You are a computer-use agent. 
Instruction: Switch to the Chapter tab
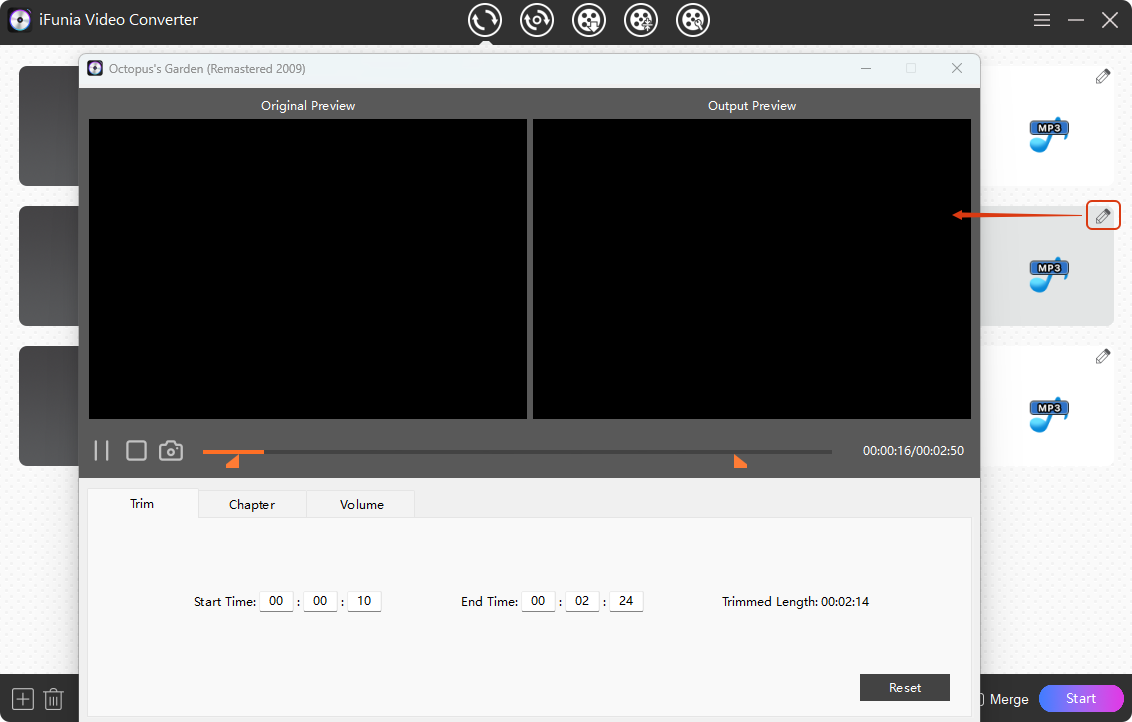252,505
